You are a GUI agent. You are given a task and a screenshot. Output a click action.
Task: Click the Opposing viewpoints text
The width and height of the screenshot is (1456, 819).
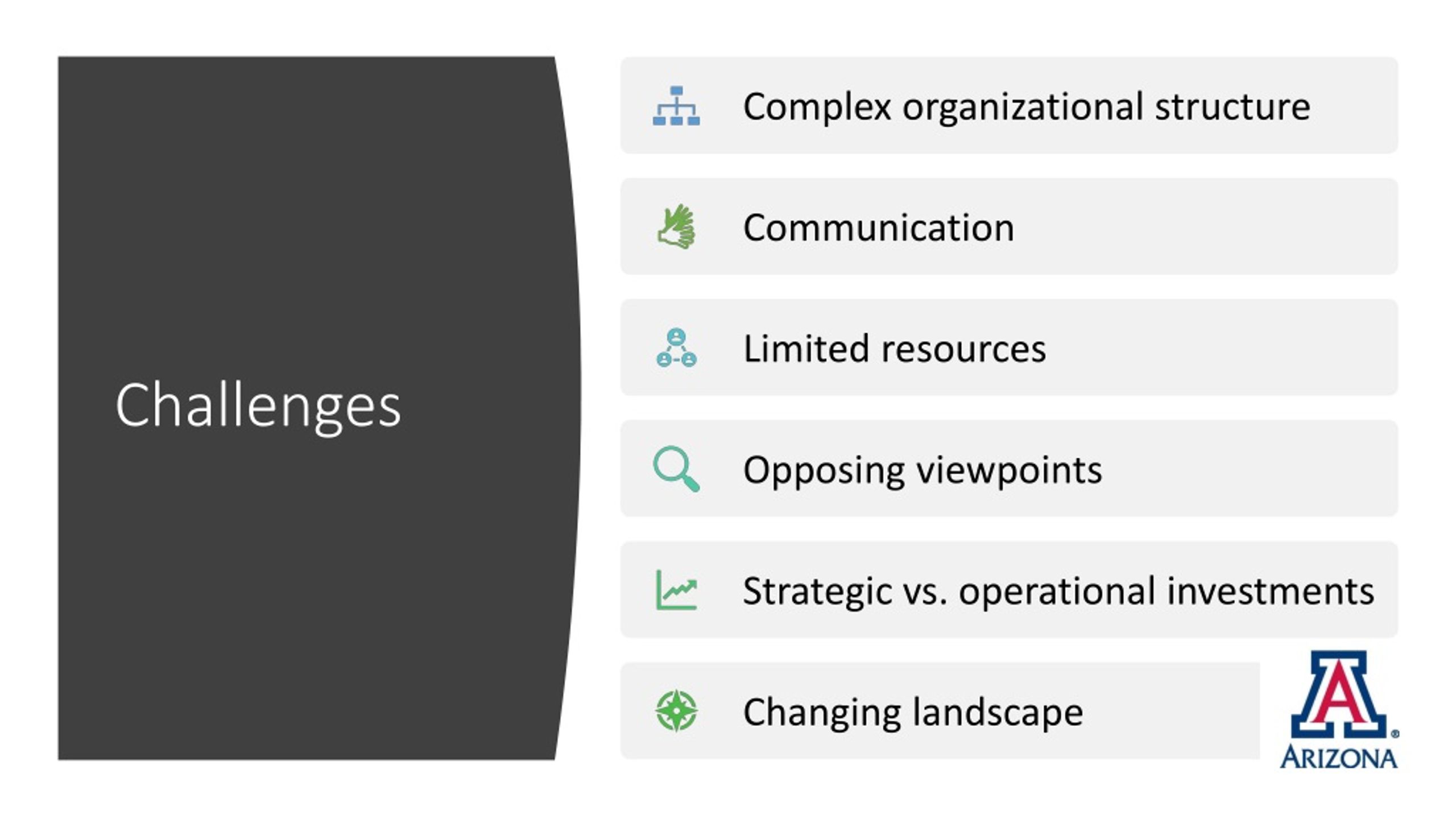click(x=923, y=470)
